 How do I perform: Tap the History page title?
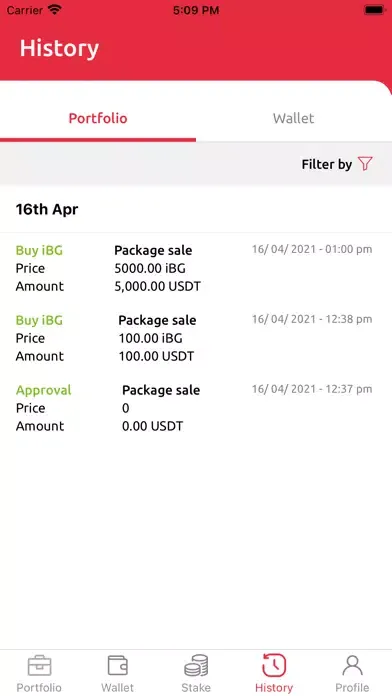(59, 48)
